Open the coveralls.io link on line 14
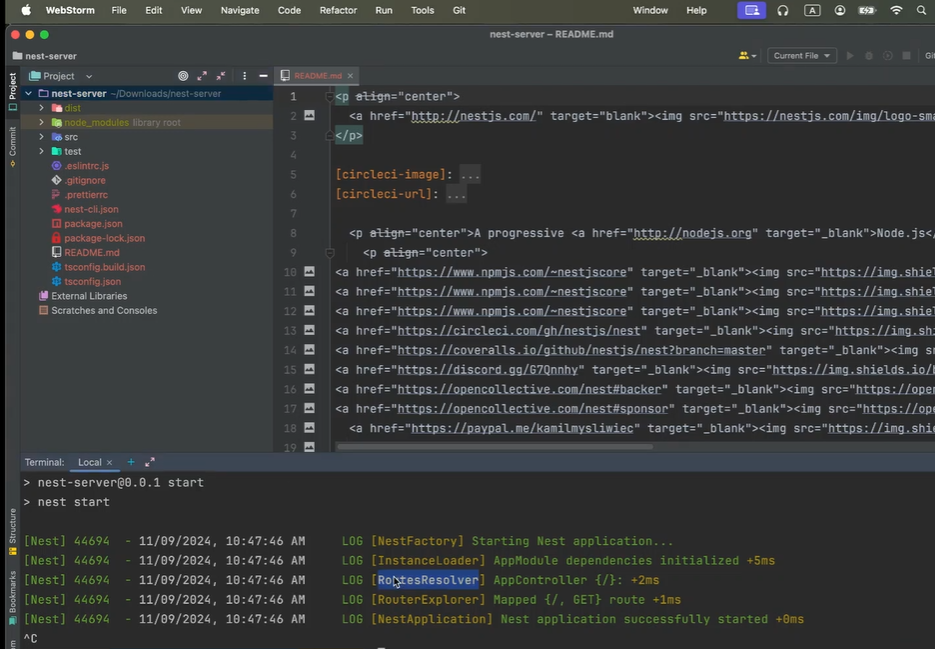Screen dimensions: 935x649 [x=581, y=350]
